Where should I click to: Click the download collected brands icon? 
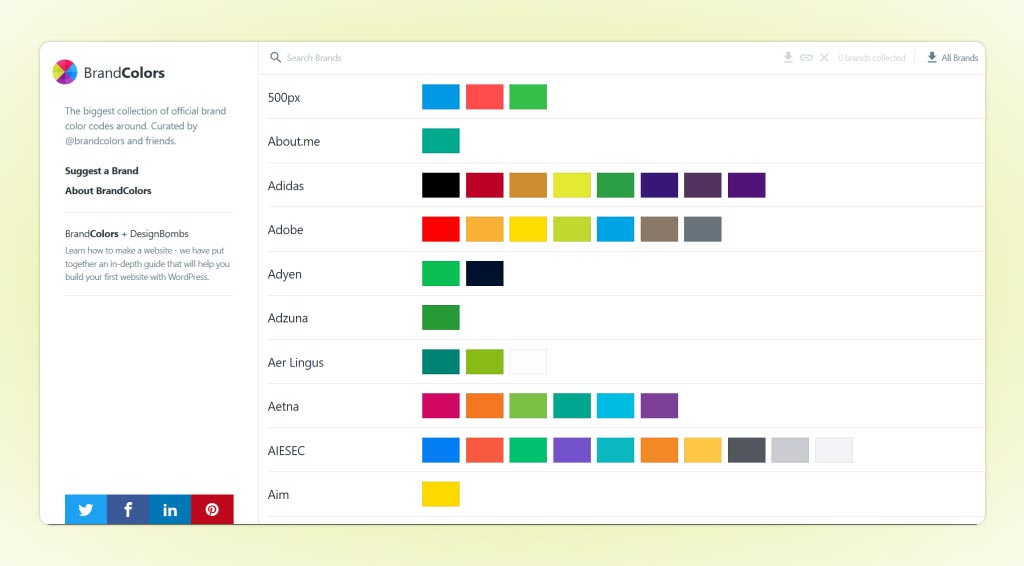(788, 57)
